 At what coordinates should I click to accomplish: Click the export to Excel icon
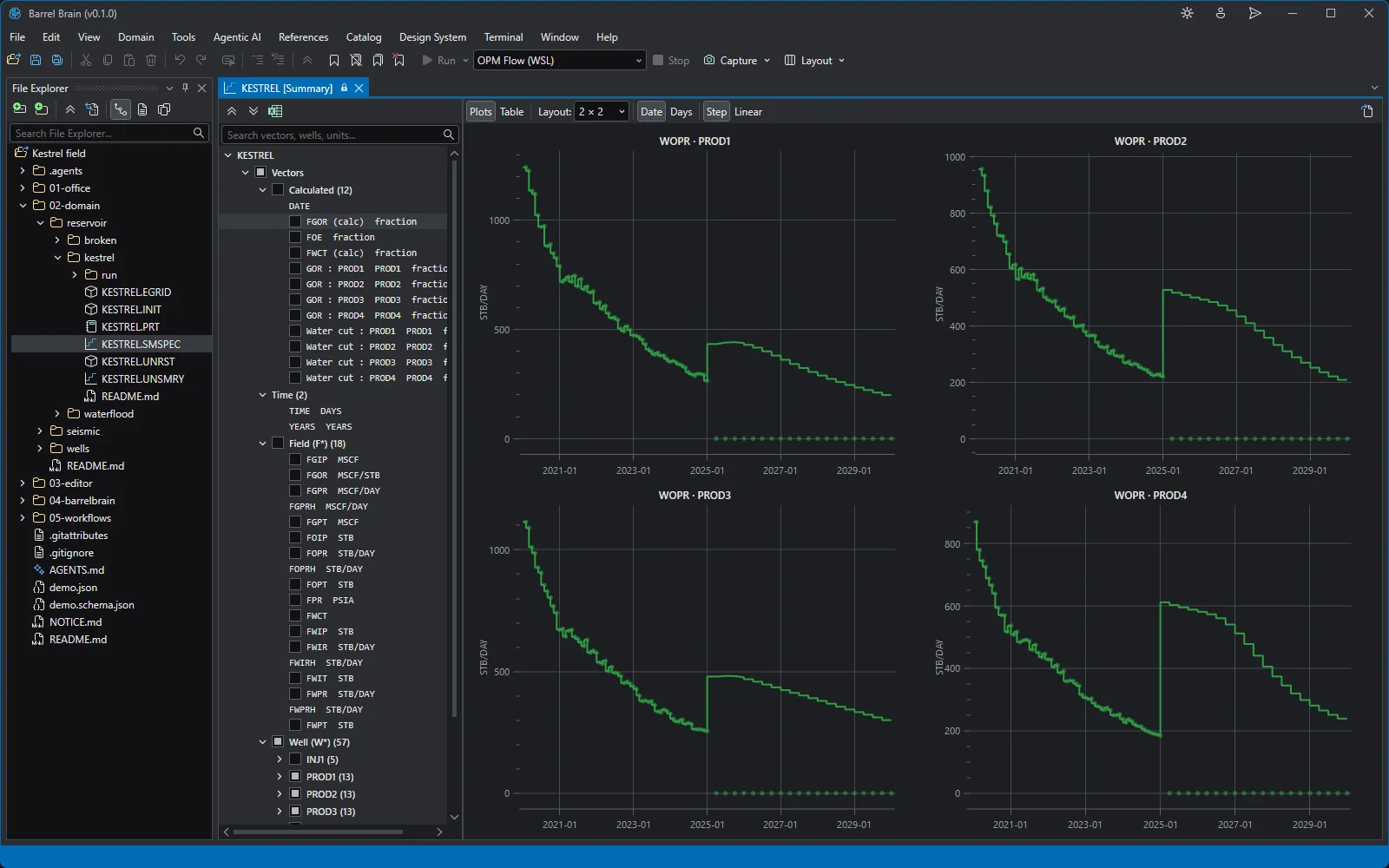point(275,111)
